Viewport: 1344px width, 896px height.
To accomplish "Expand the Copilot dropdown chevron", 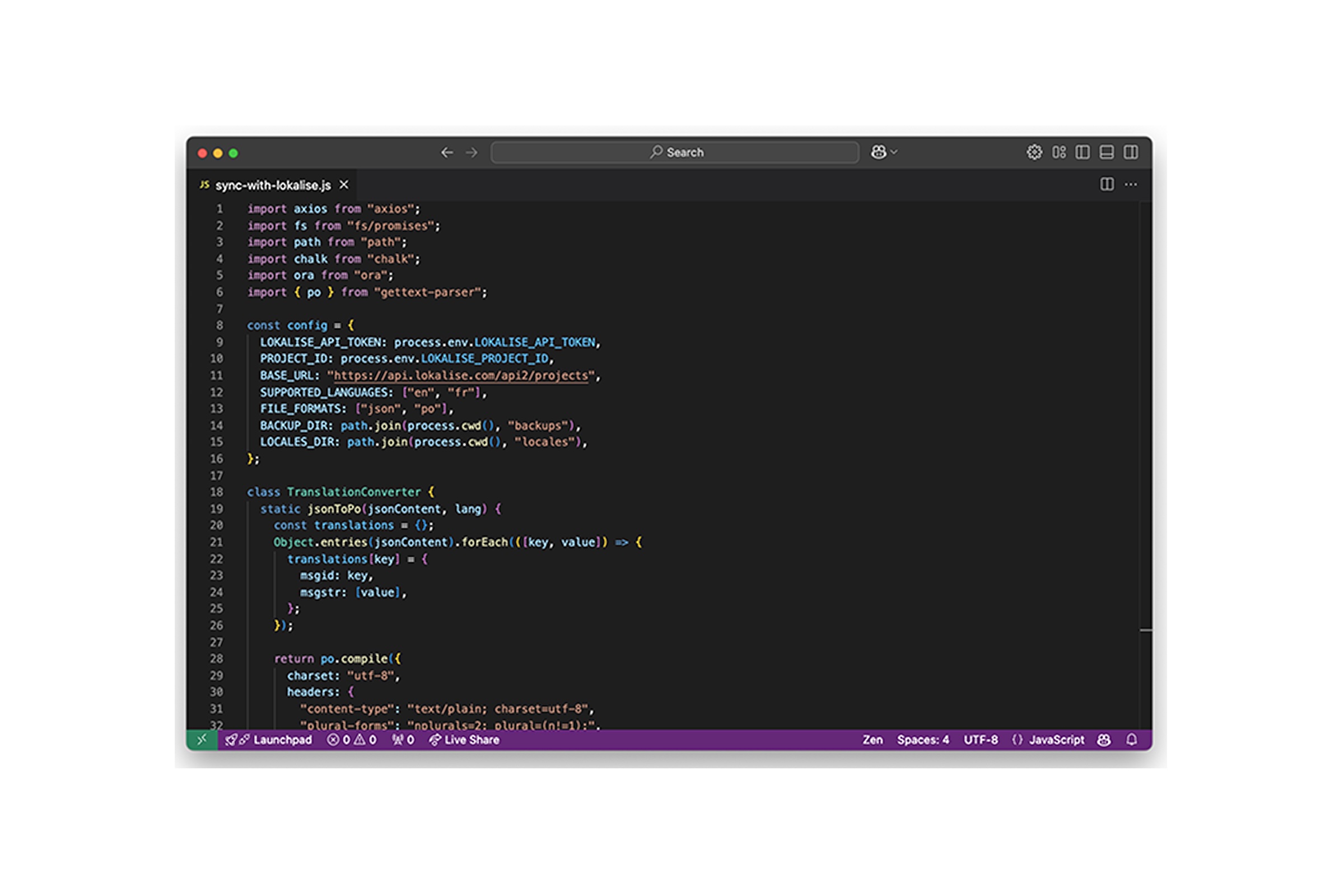I will pyautogui.click(x=894, y=152).
